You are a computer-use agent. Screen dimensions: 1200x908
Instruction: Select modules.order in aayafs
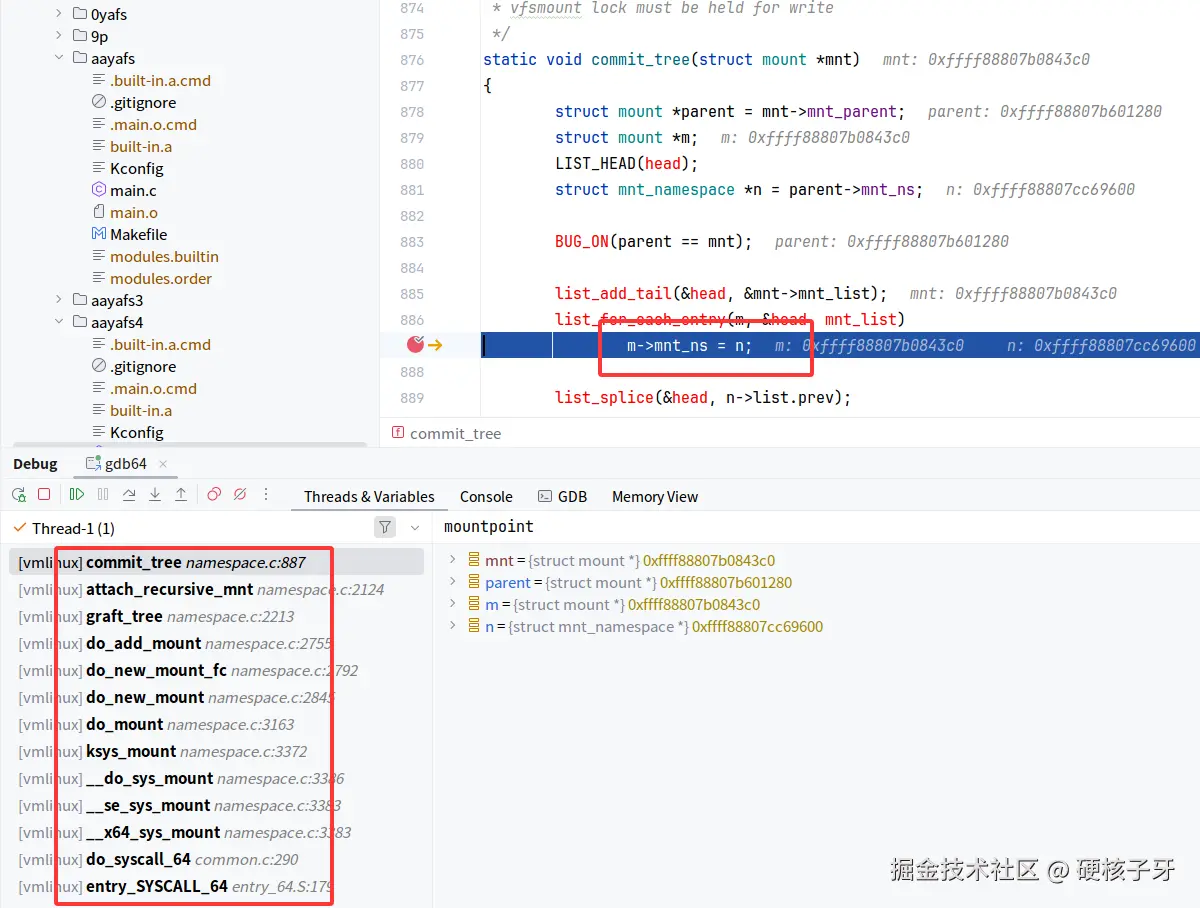tap(161, 278)
